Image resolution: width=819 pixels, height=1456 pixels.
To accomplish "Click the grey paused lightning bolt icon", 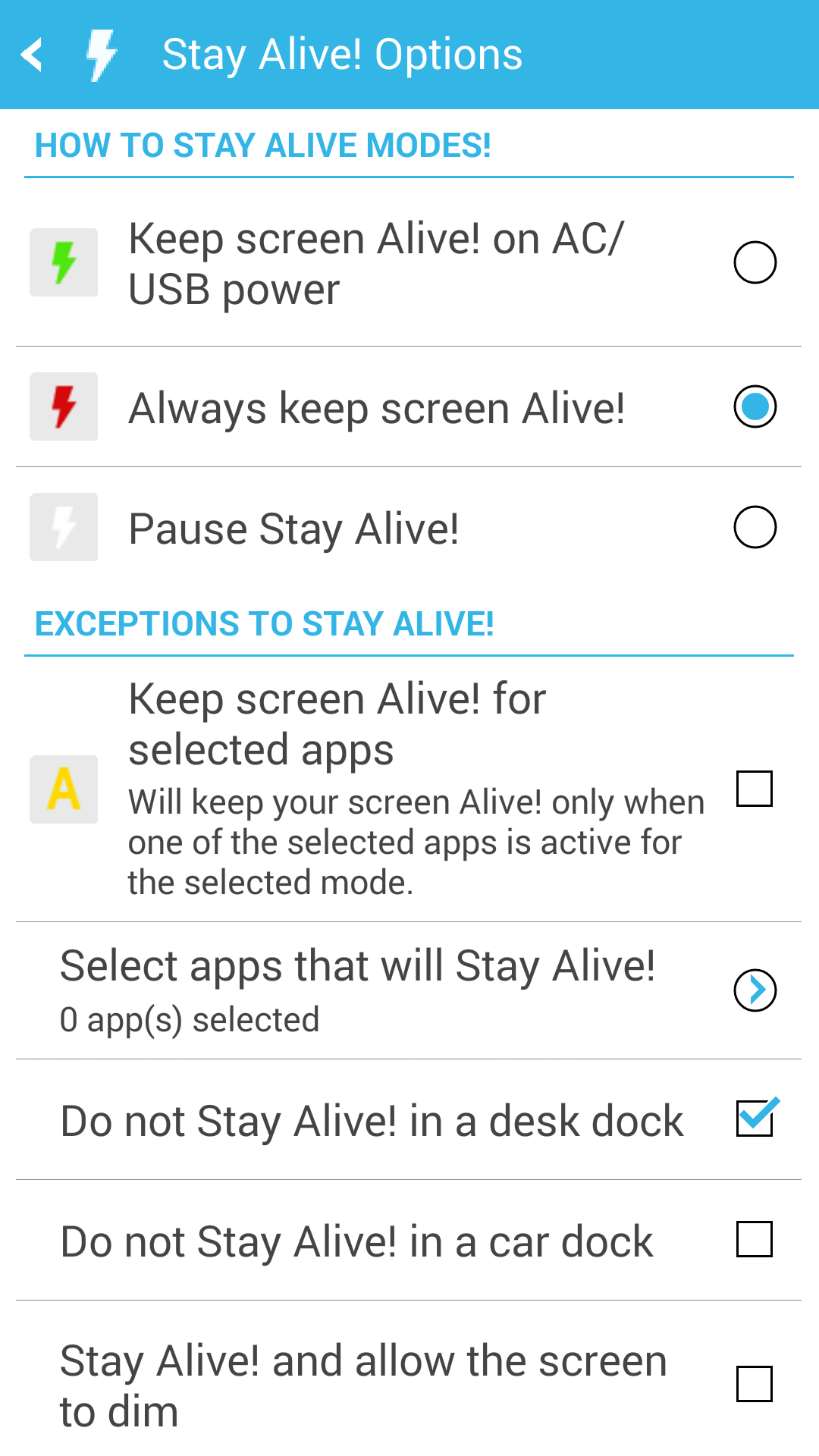I will (64, 527).
